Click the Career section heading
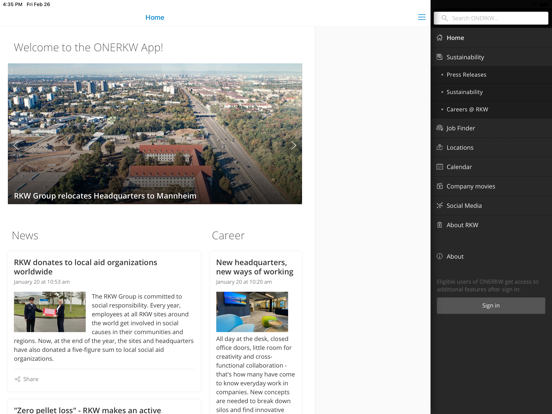 click(228, 236)
